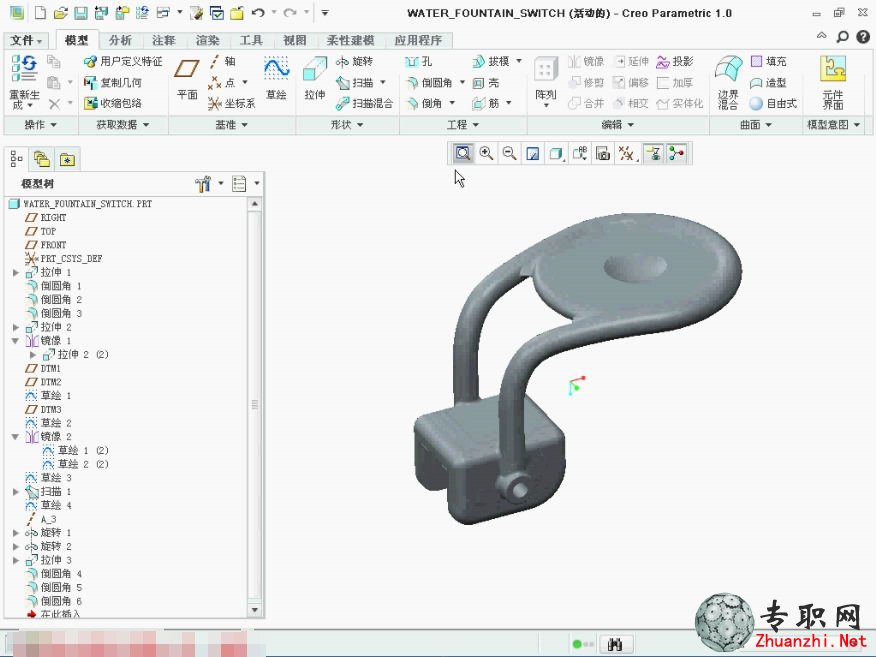
Task: Click Shrinkwrap (收缩包络) tool
Action: (x=112, y=103)
